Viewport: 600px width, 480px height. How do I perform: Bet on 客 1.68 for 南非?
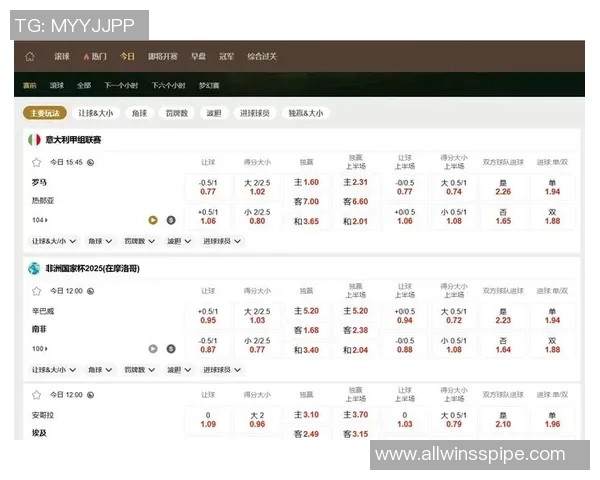pos(307,330)
